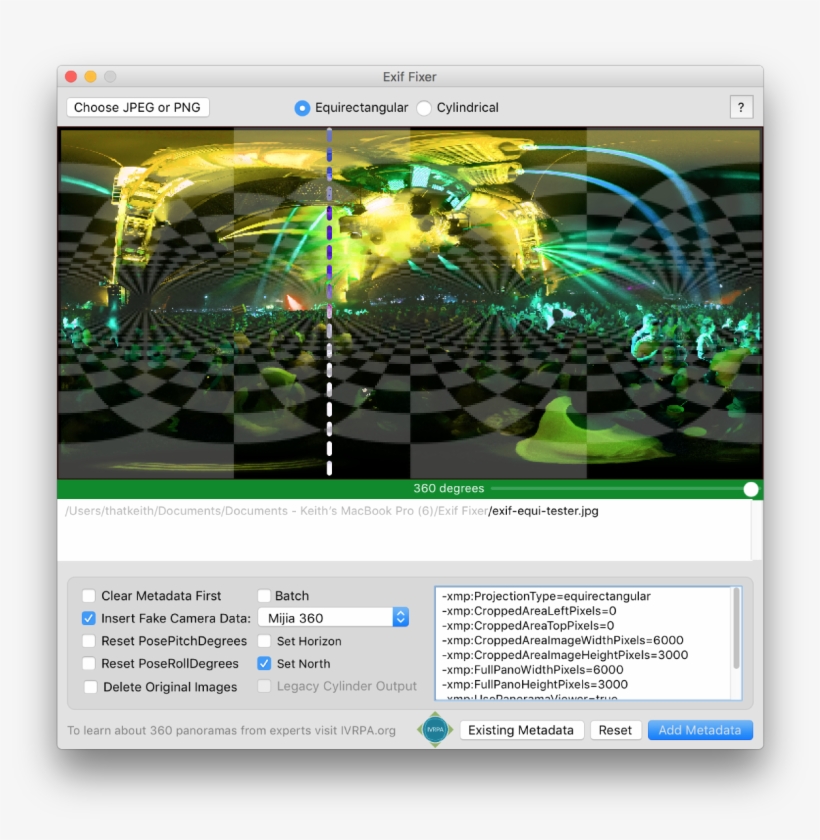This screenshot has width=820, height=840.
Task: Click the Add Metadata button
Action: coord(700,730)
